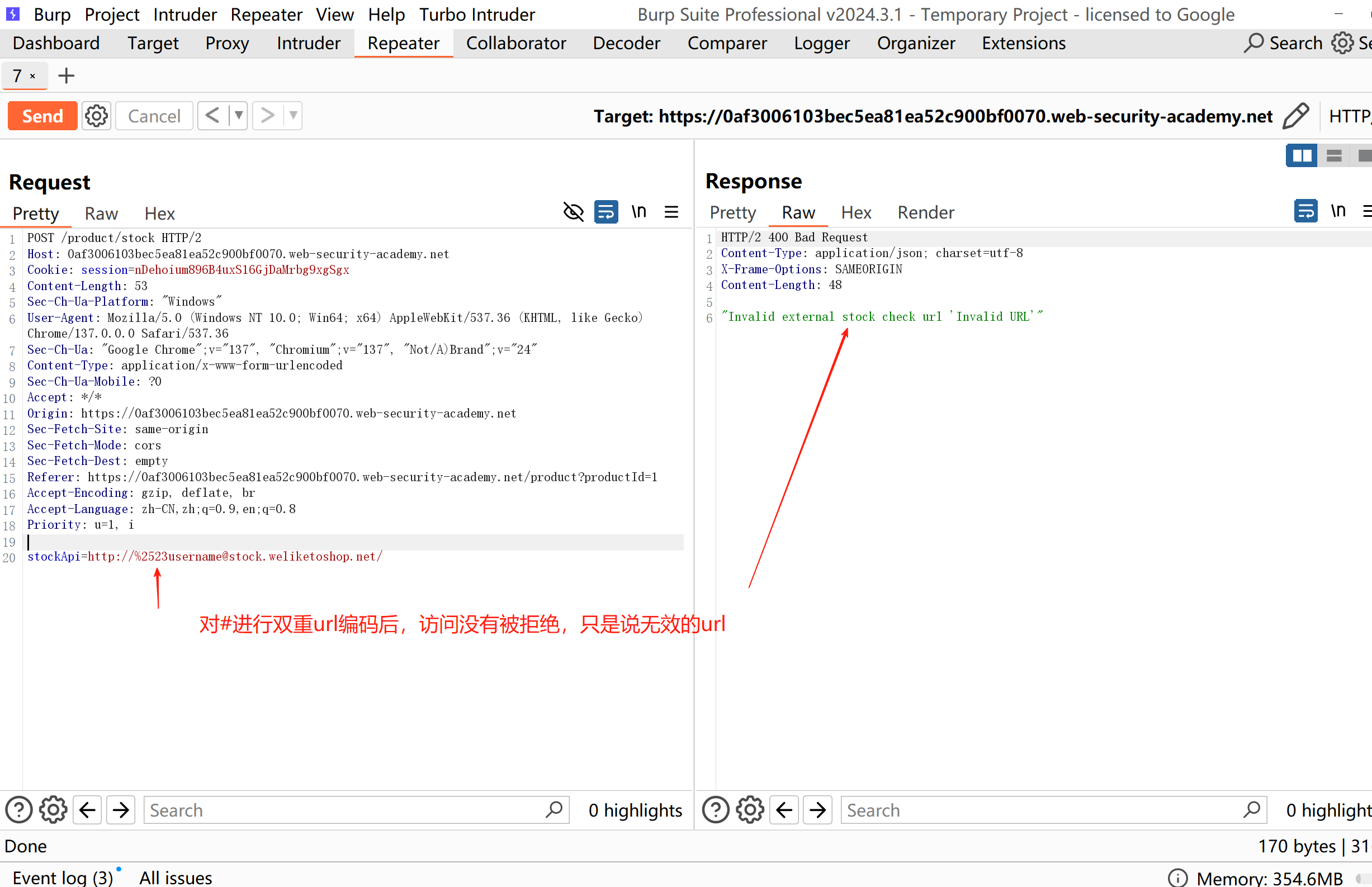Open the request panel hamburger menu
This screenshot has height=887, width=1372.
[671, 212]
